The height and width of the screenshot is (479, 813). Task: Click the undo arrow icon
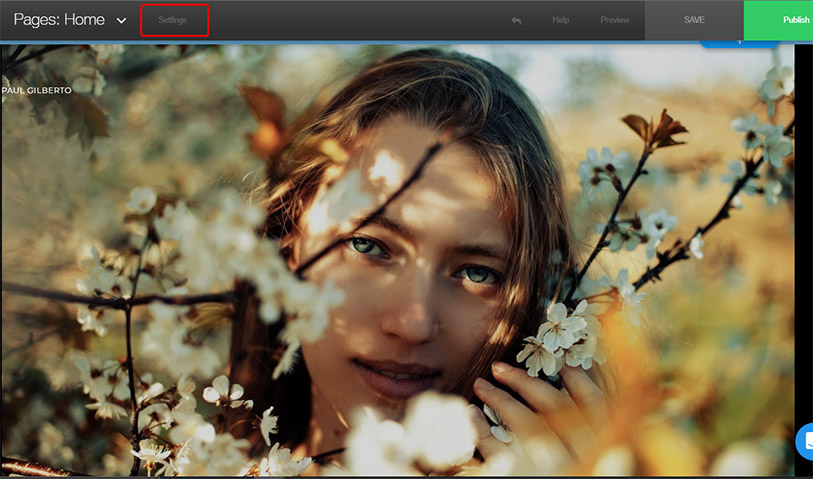[x=516, y=20]
